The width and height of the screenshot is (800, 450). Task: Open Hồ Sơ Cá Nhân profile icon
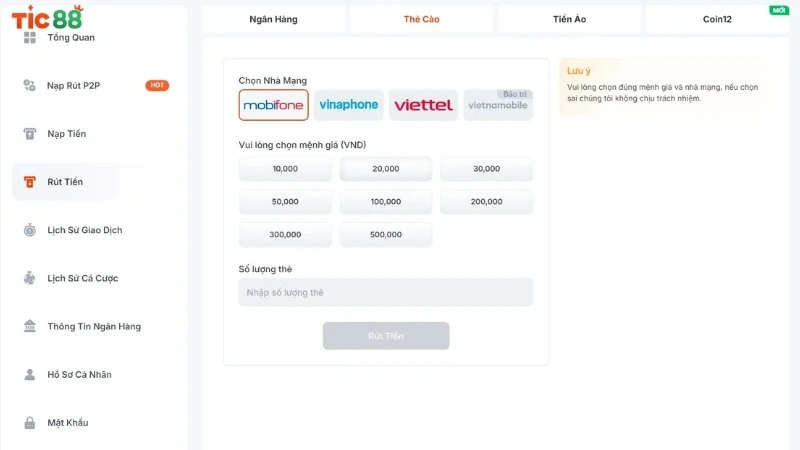(x=30, y=374)
